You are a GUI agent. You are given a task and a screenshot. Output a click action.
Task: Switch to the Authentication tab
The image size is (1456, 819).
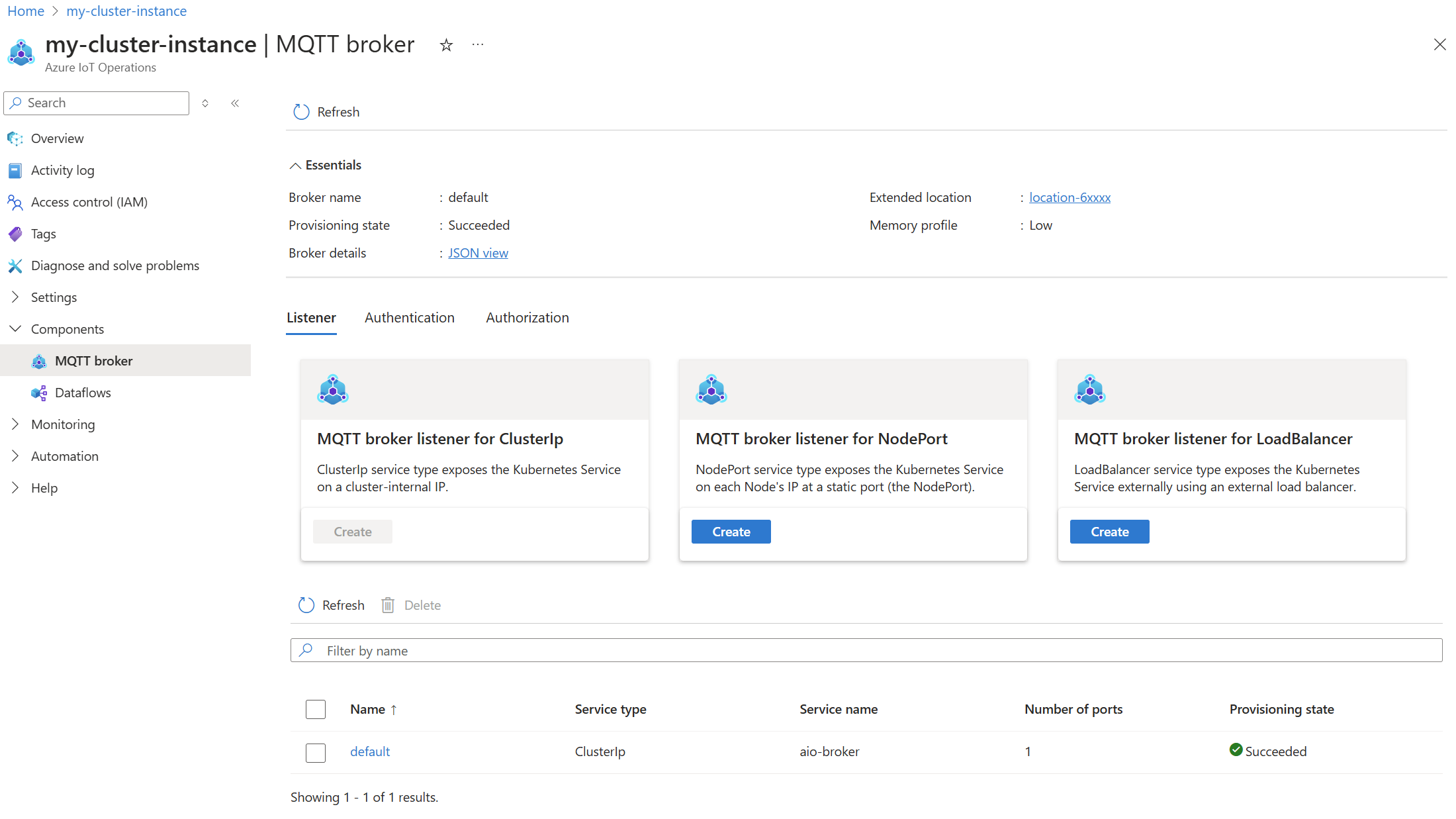(410, 317)
